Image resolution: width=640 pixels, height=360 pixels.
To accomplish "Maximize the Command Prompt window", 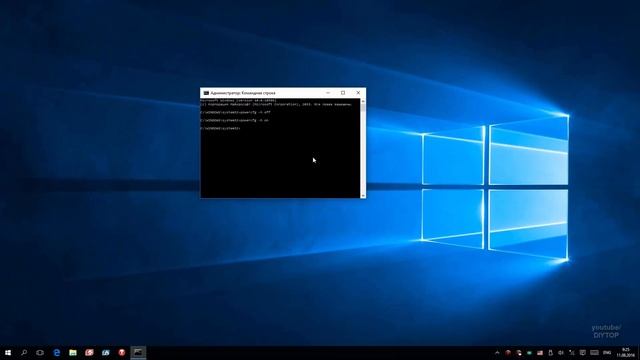I will pyautogui.click(x=343, y=93).
